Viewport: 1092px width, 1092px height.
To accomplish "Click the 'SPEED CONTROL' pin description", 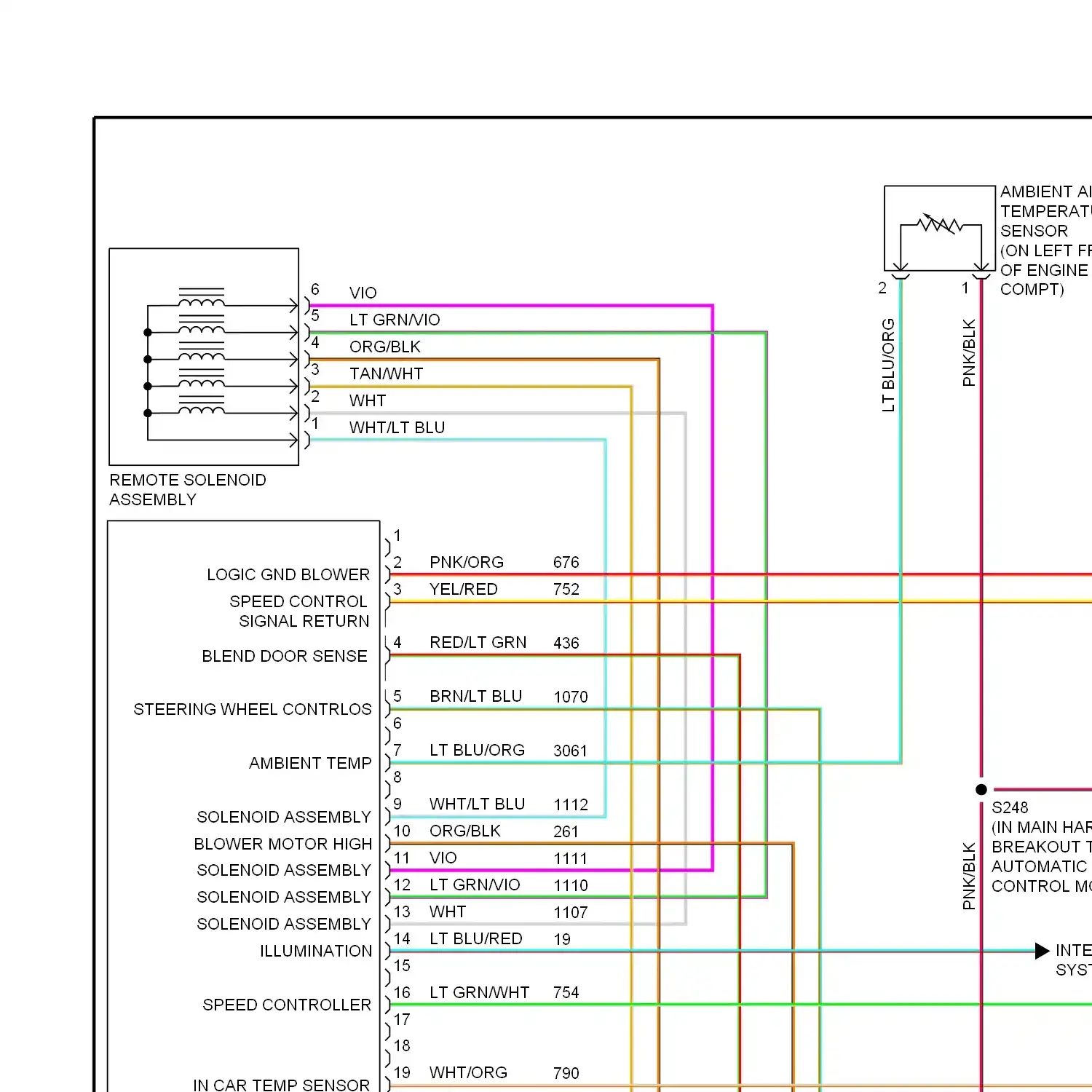I will coord(298,601).
